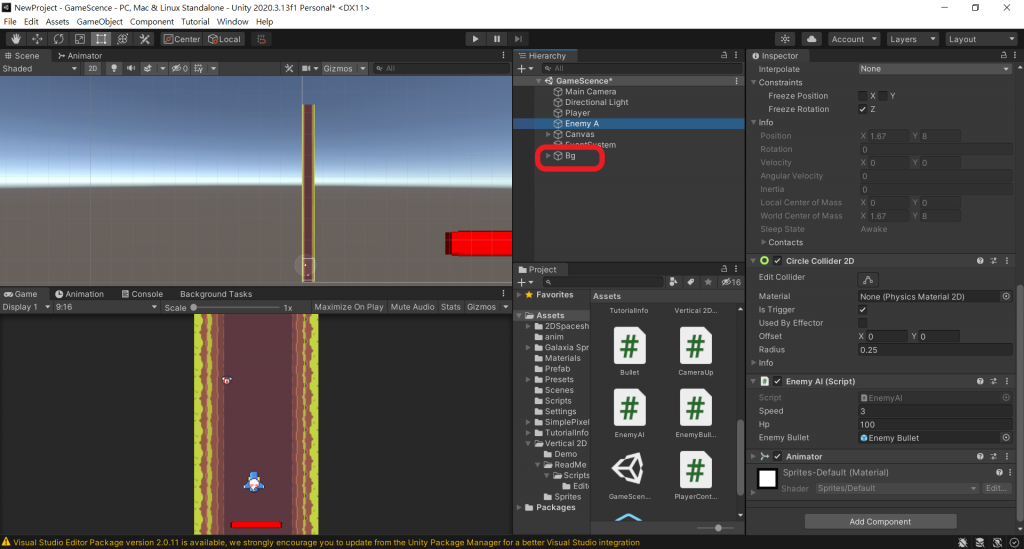Toggle Mute Audio in Game view

[x=412, y=307]
